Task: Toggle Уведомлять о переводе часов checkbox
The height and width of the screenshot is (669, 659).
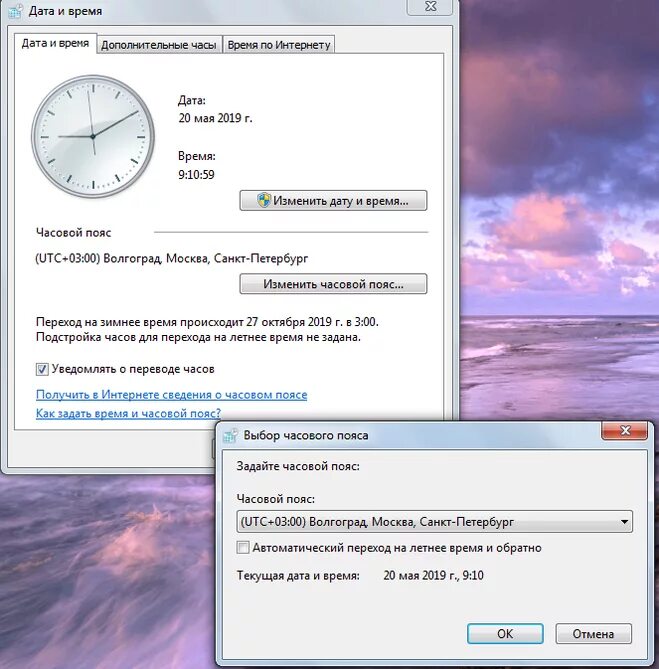Action: pyautogui.click(x=42, y=369)
